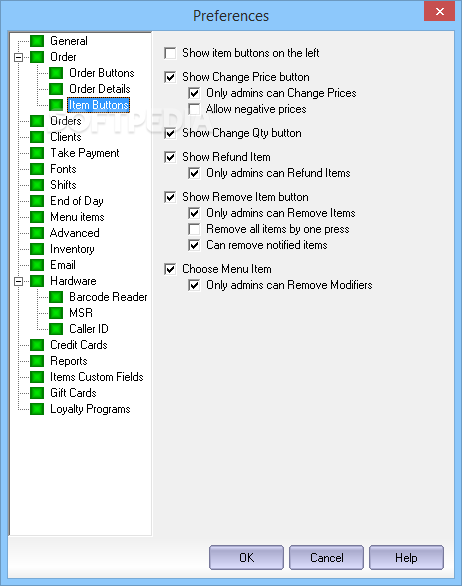Click the green icon beside MSR

point(56,313)
